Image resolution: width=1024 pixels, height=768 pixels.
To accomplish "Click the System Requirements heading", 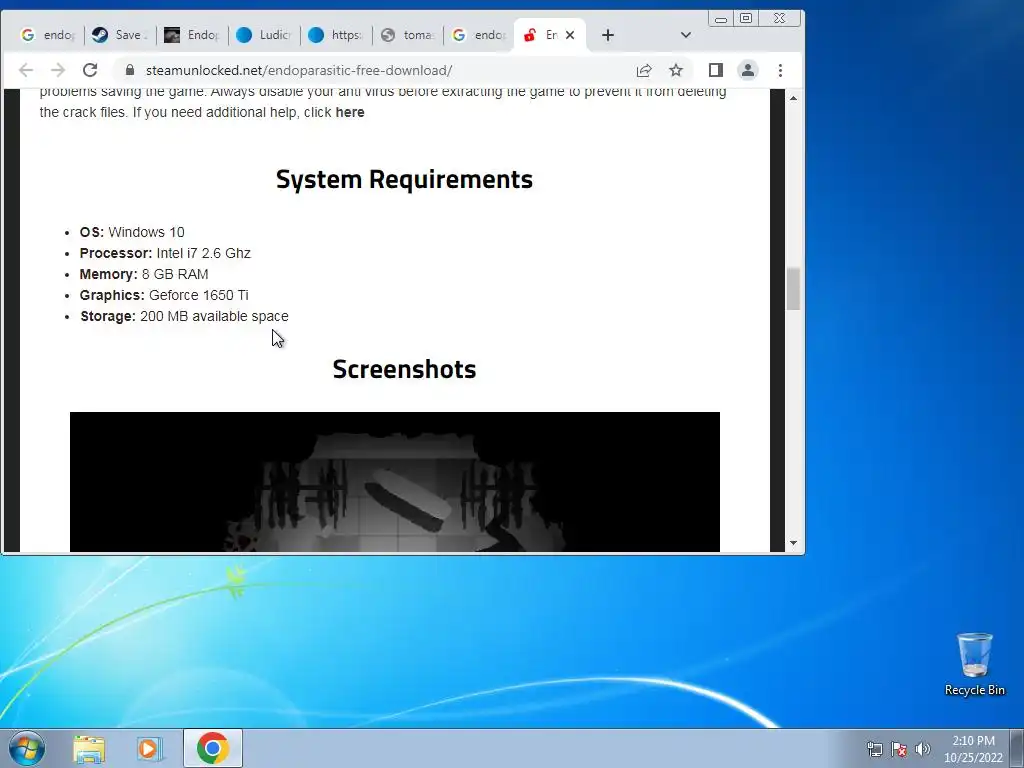I will 404,179.
